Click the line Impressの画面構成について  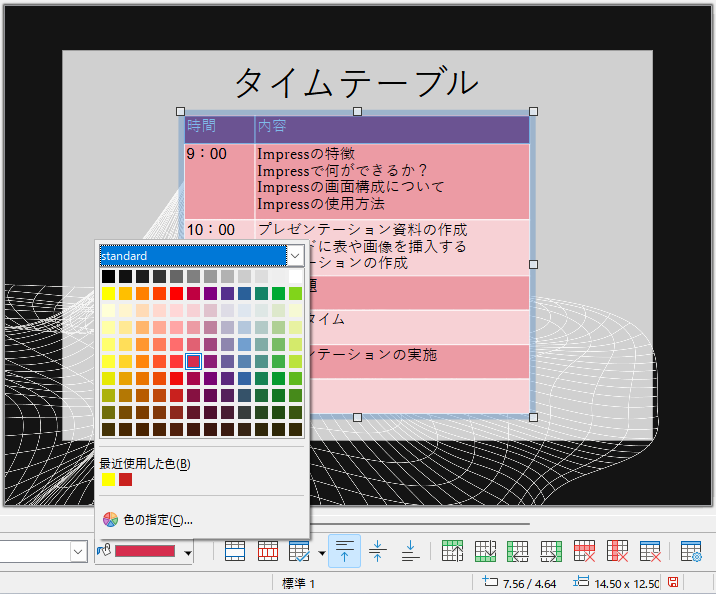[351, 187]
